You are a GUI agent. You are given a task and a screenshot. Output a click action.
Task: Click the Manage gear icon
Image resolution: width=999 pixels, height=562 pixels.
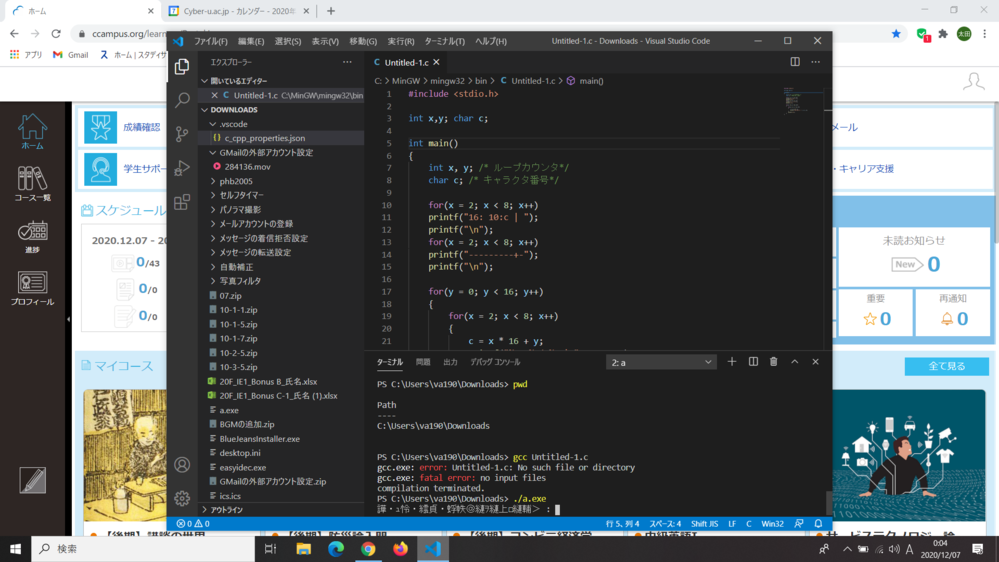182,498
